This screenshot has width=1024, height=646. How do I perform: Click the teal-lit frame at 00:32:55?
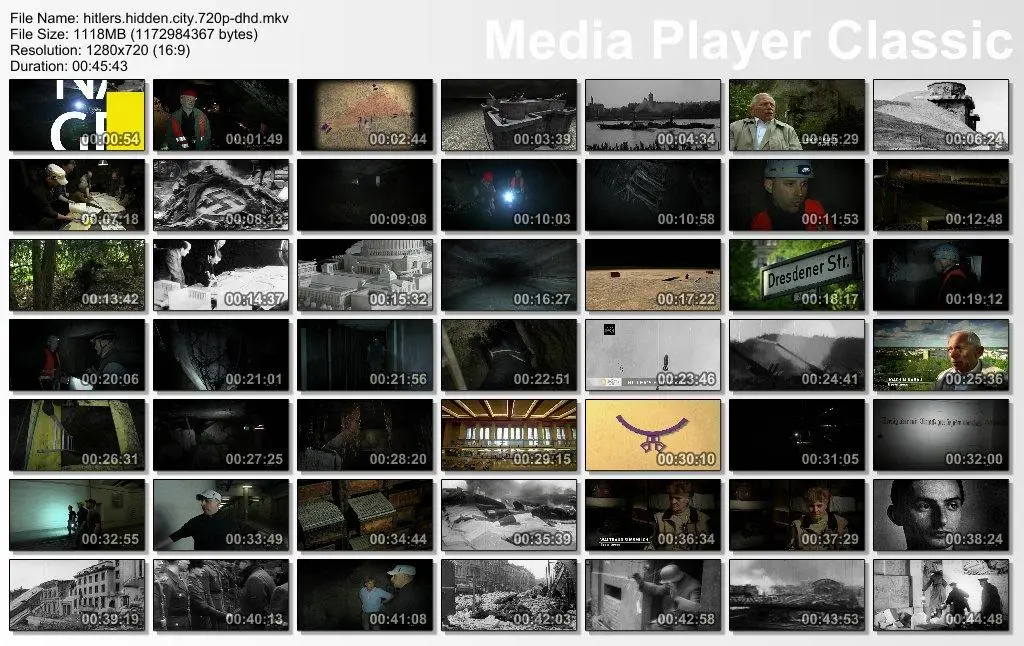(77, 515)
